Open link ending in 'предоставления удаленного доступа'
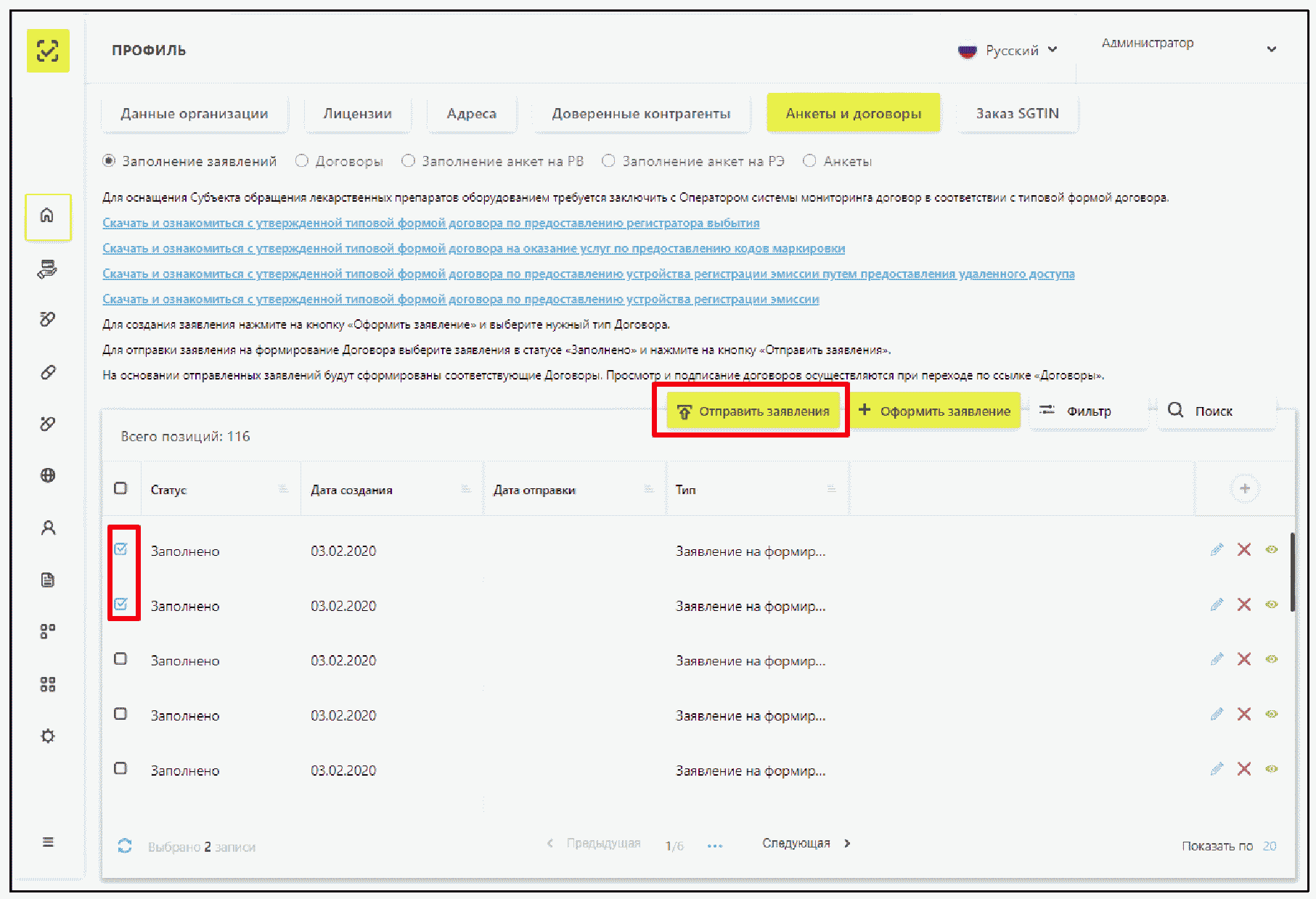1316x899 pixels. 589,274
